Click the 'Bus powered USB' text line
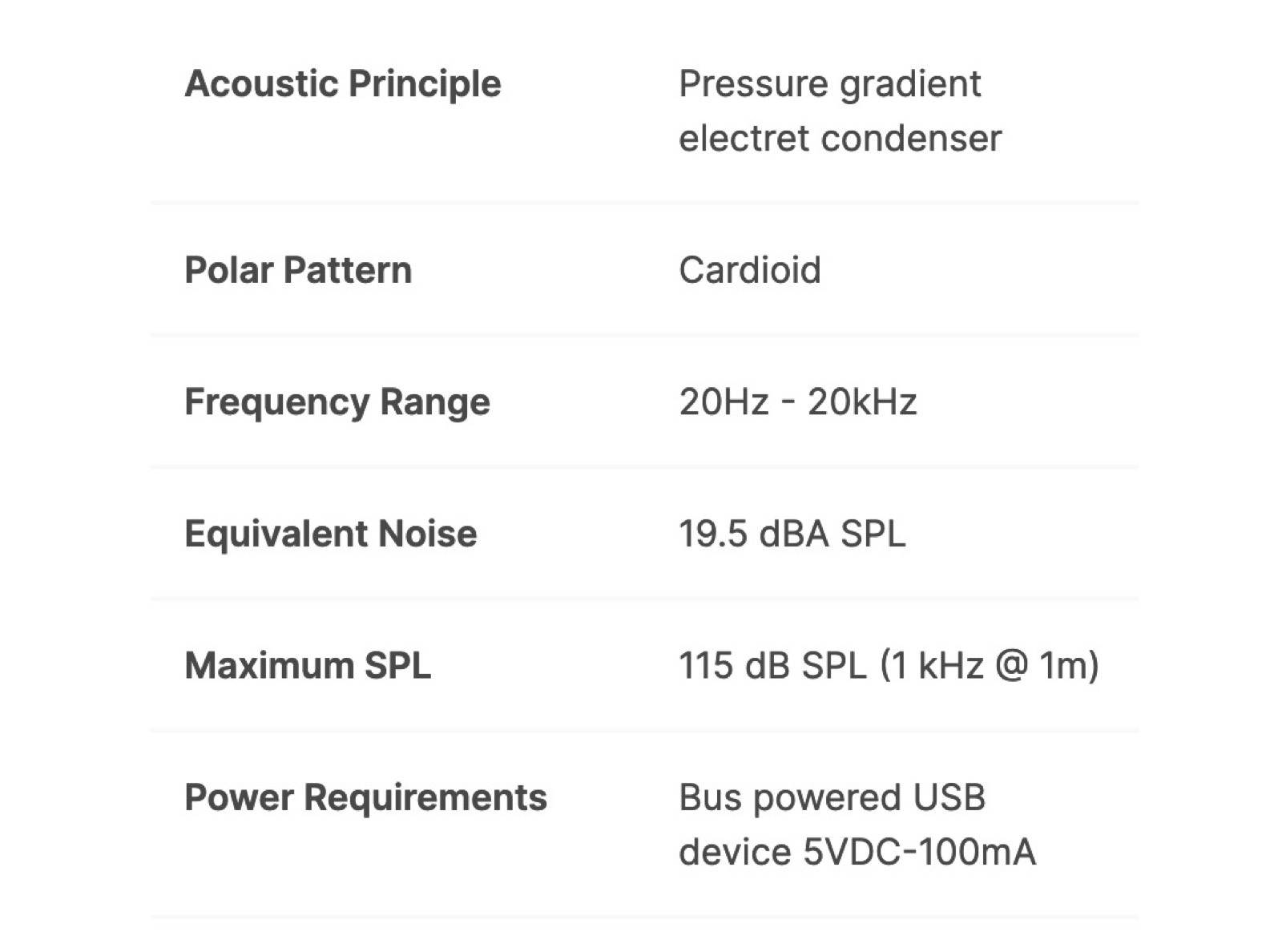The width and height of the screenshot is (1282, 952). (x=832, y=797)
